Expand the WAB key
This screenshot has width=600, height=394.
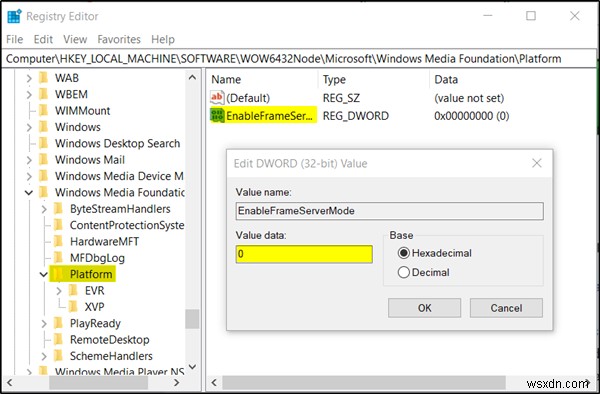point(29,78)
